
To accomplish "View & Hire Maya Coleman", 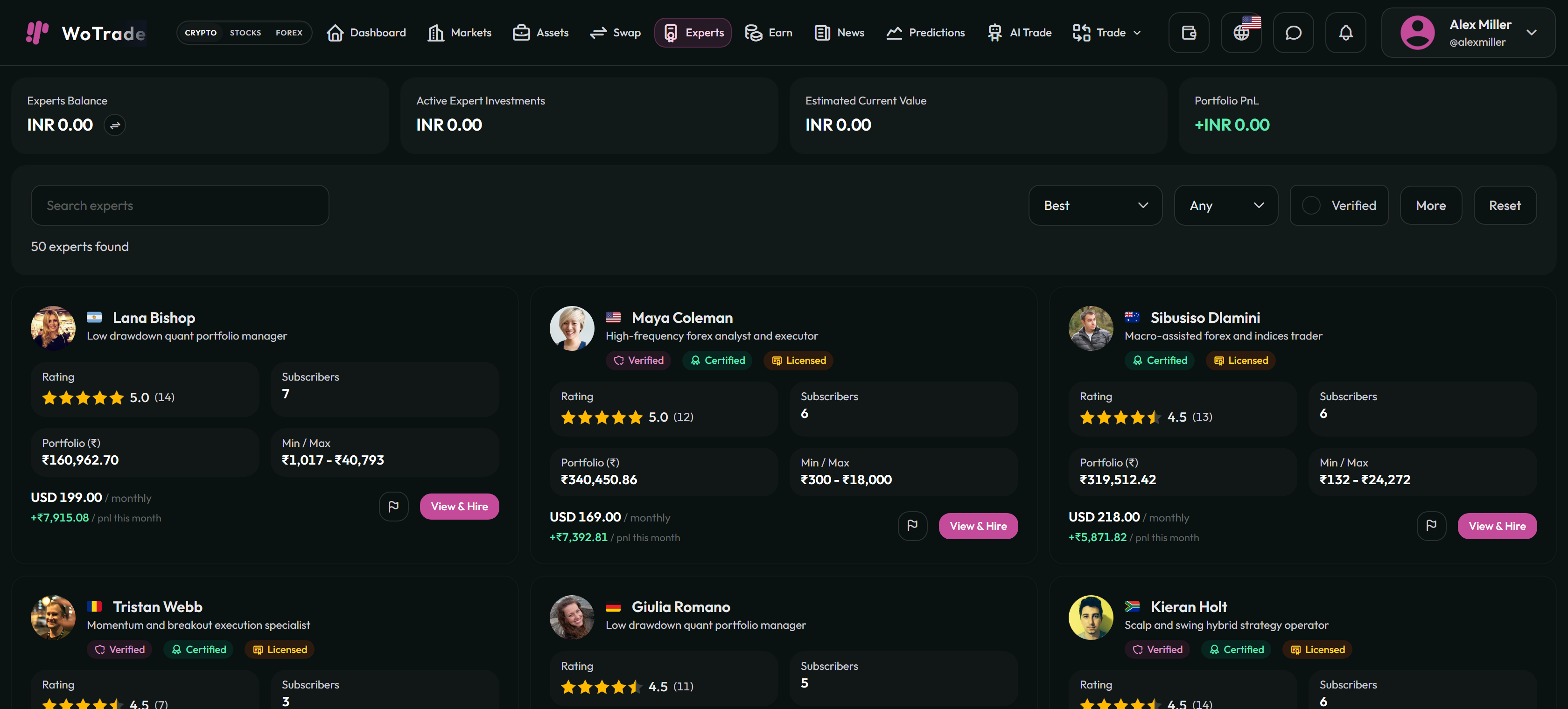I will click(x=978, y=526).
